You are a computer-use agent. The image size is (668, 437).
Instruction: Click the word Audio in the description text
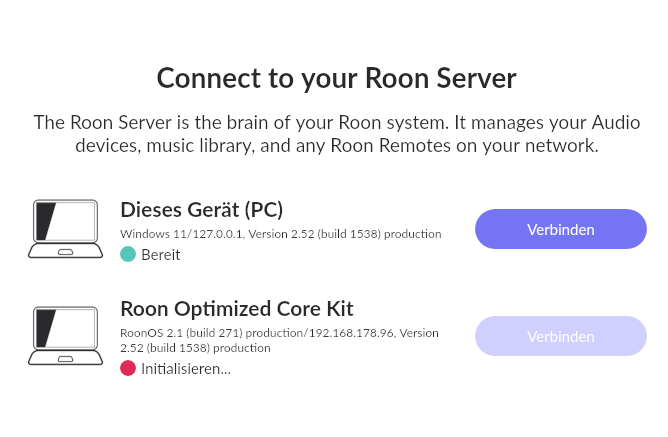616,123
